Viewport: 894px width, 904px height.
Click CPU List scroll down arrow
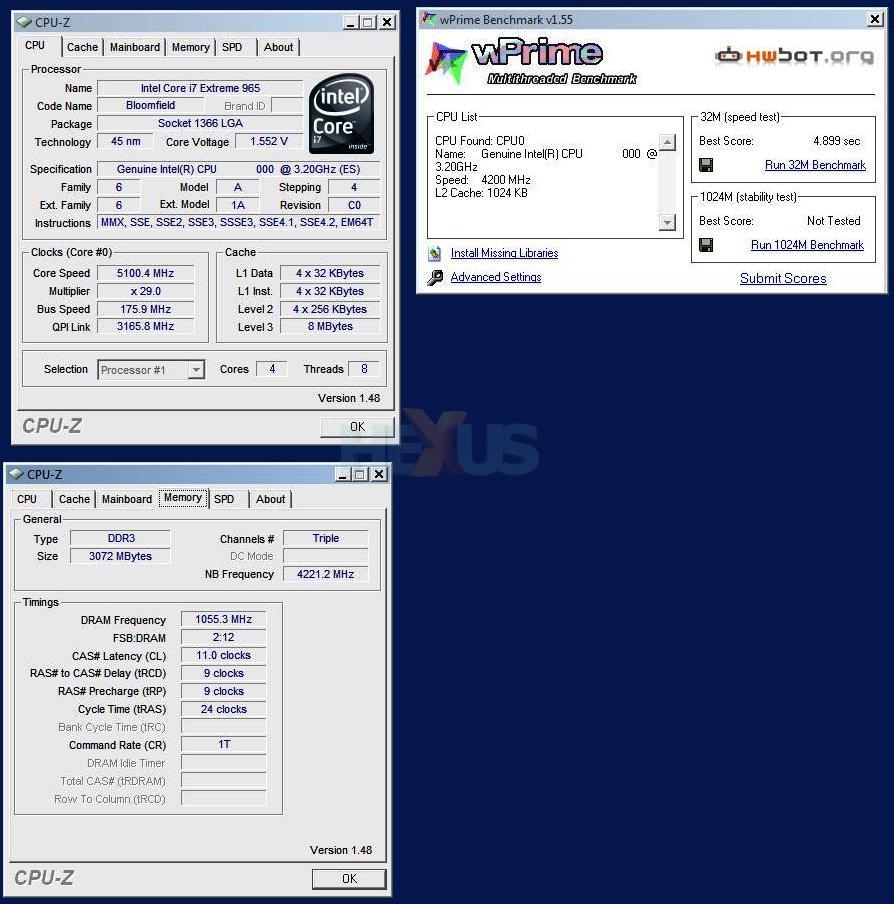pyautogui.click(x=667, y=222)
